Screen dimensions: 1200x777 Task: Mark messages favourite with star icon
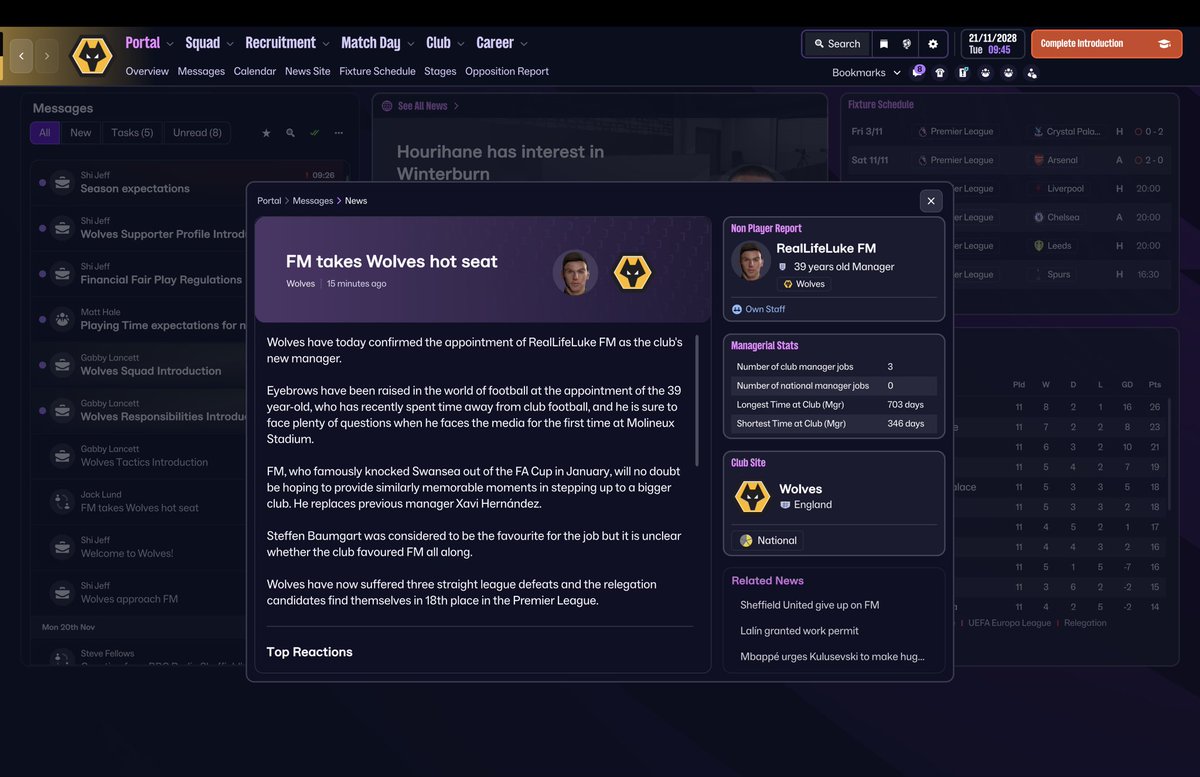pos(266,133)
